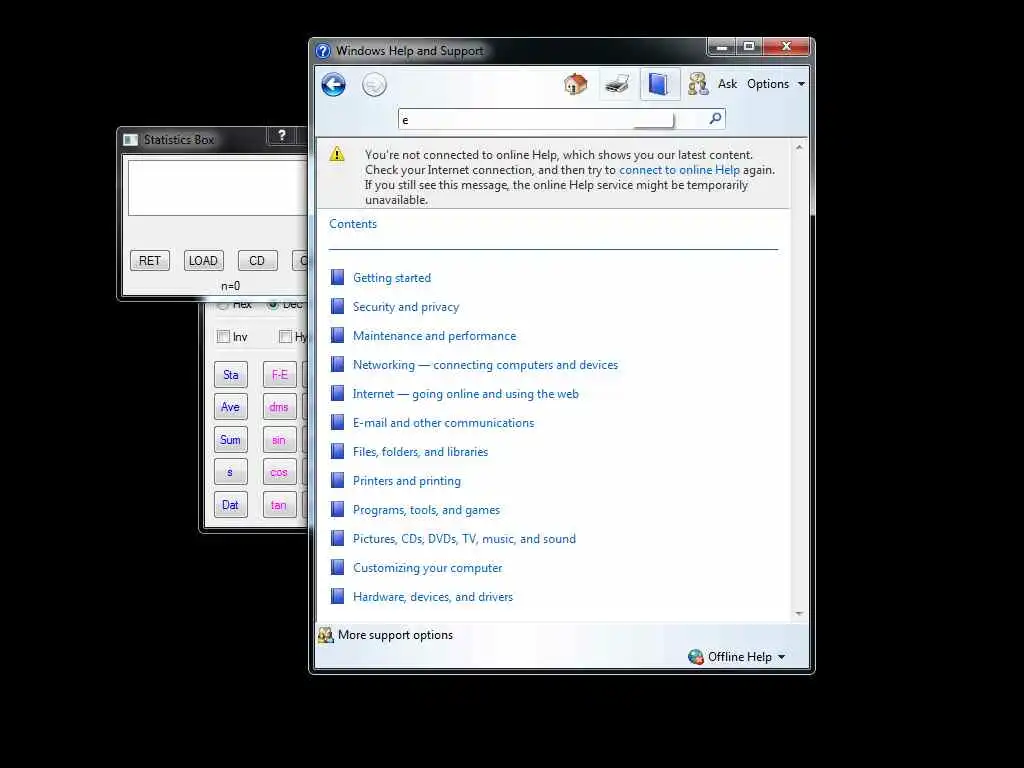1024x768 pixels.
Task: Click the Ask toolbar item
Action: pos(728,84)
